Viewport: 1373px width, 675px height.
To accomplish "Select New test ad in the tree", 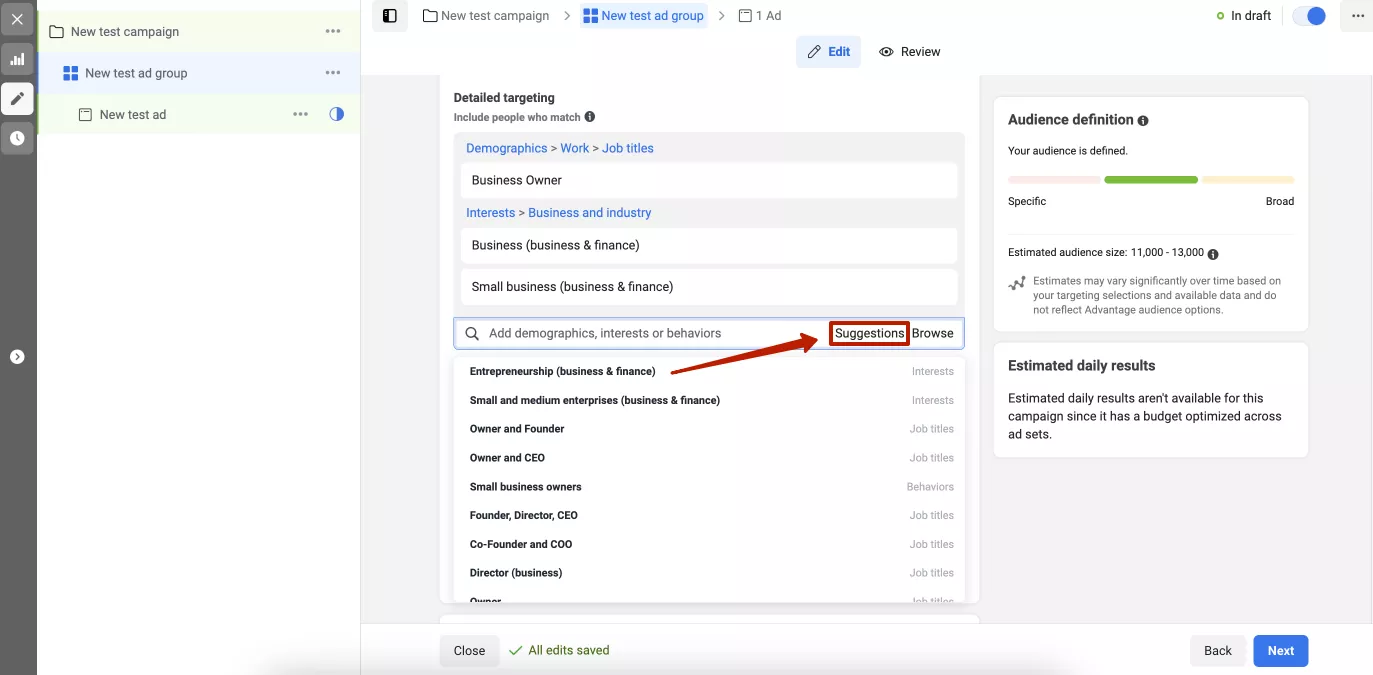I will (x=133, y=115).
